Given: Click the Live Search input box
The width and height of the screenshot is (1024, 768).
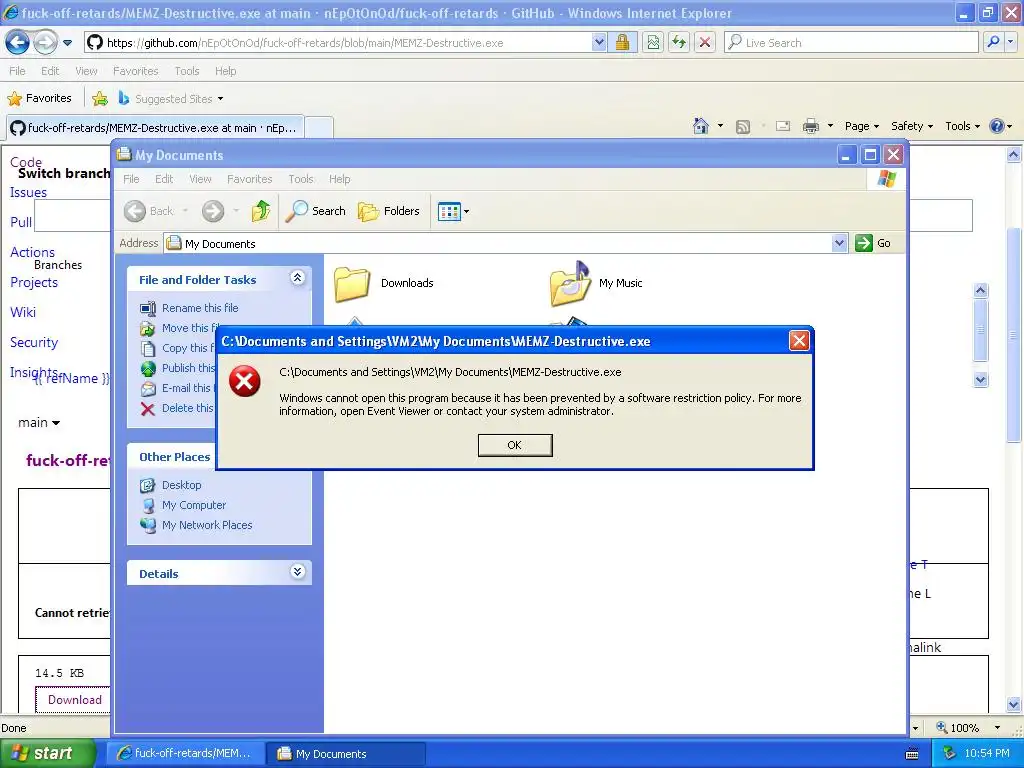Looking at the screenshot, I should [x=852, y=42].
